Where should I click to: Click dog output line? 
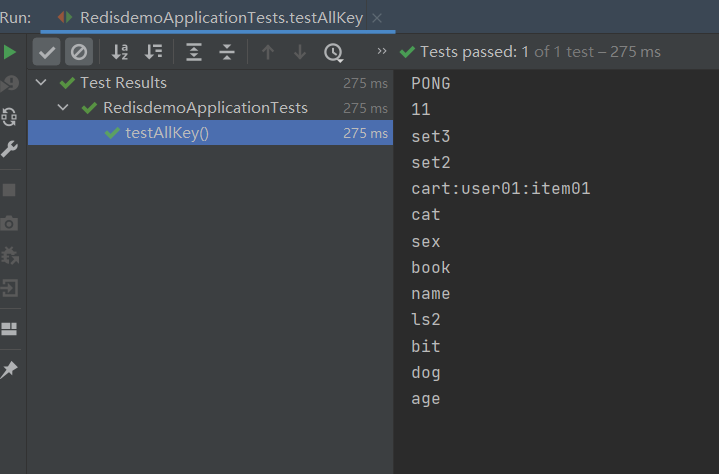click(x=426, y=372)
